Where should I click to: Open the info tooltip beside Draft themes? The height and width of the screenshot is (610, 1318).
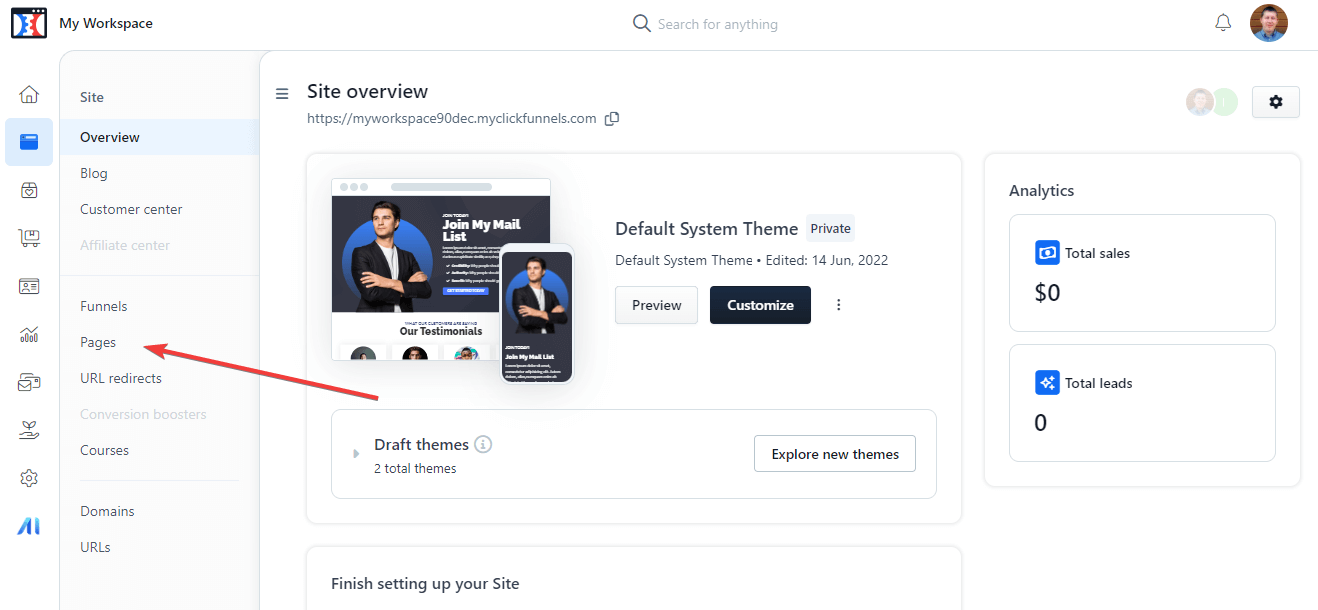coord(486,444)
